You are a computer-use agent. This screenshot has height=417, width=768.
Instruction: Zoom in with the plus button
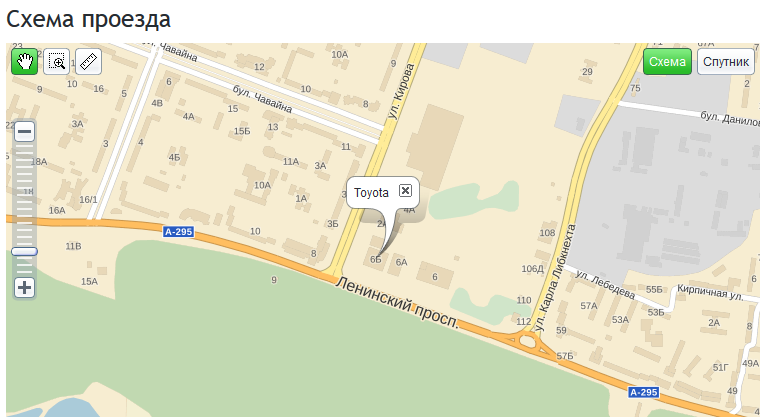(x=24, y=288)
